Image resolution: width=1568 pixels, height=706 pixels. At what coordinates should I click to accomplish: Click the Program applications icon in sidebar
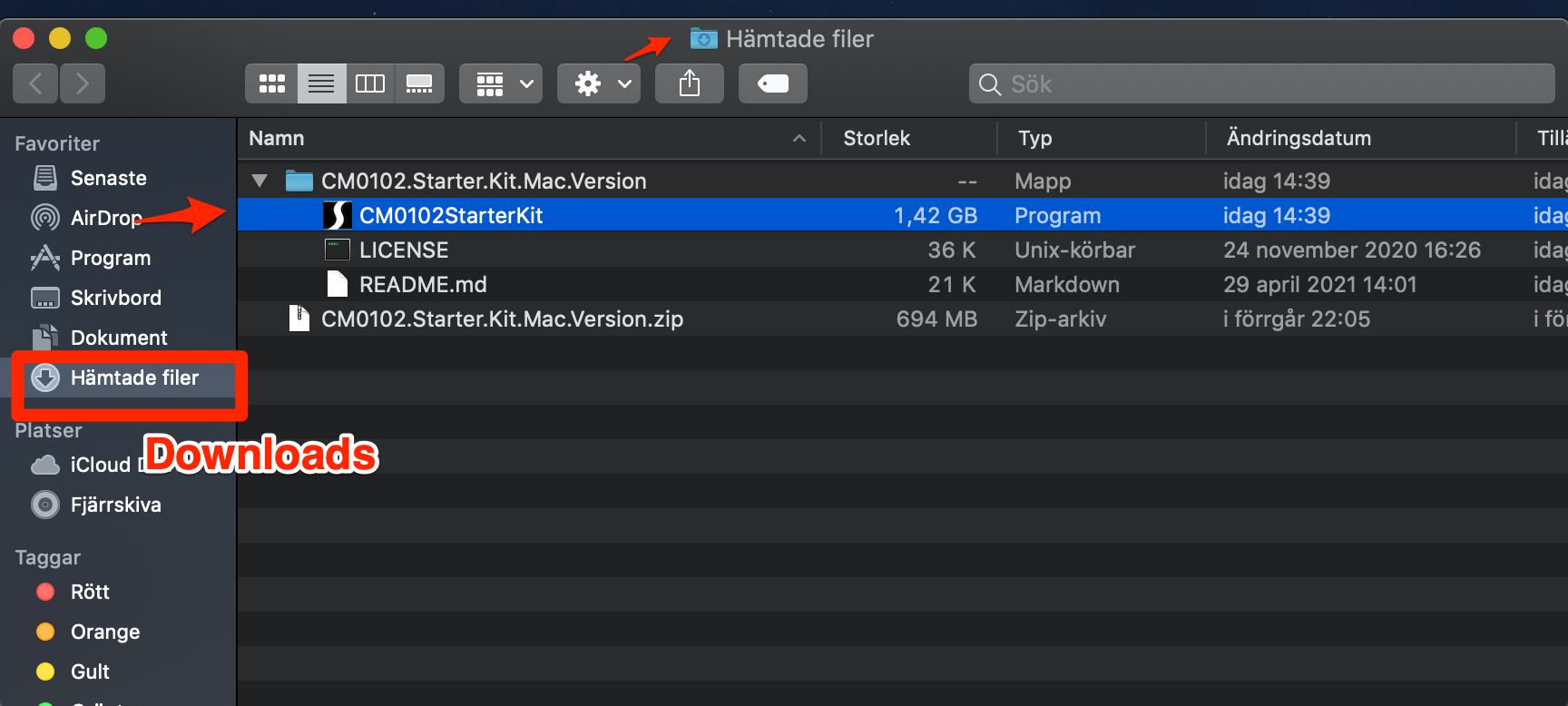[44, 258]
